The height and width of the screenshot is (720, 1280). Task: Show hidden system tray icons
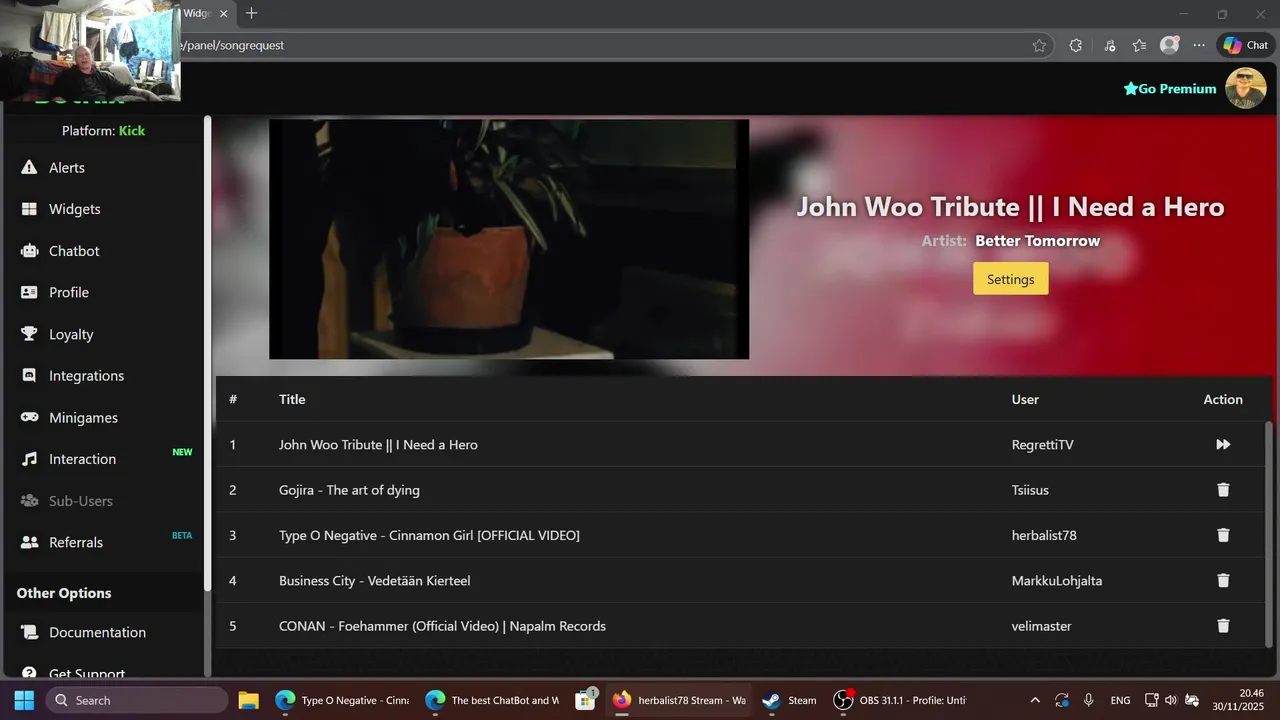pyautogui.click(x=1035, y=700)
